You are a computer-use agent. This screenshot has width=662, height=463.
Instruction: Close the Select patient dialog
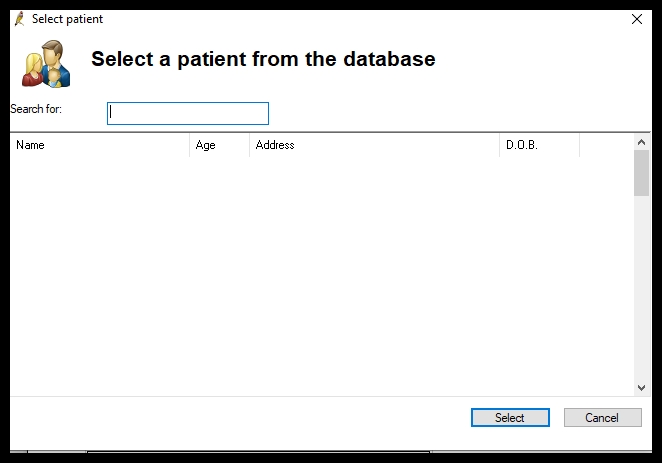[637, 19]
